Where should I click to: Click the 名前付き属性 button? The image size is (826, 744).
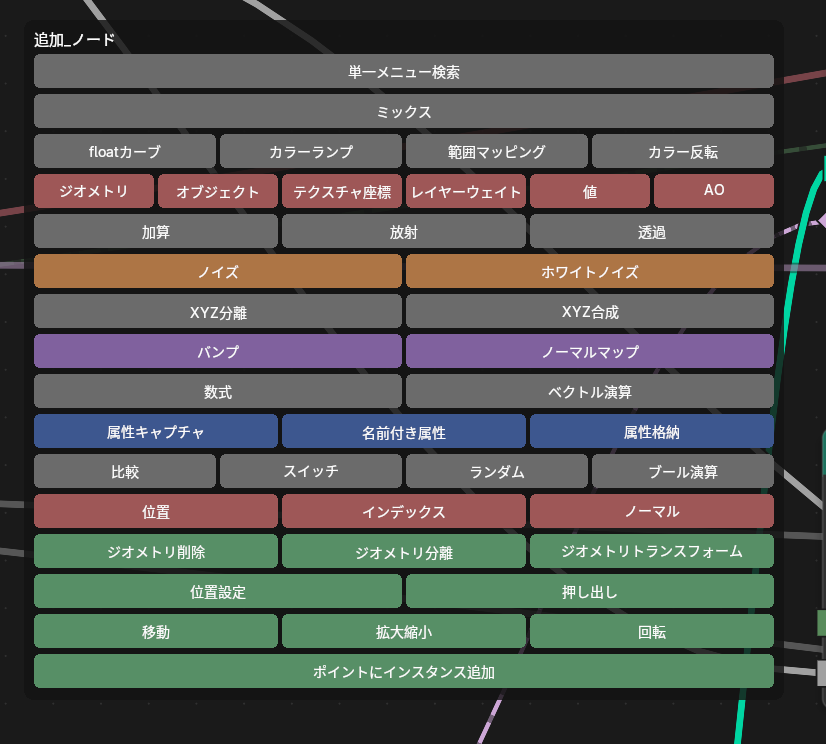[403, 431]
